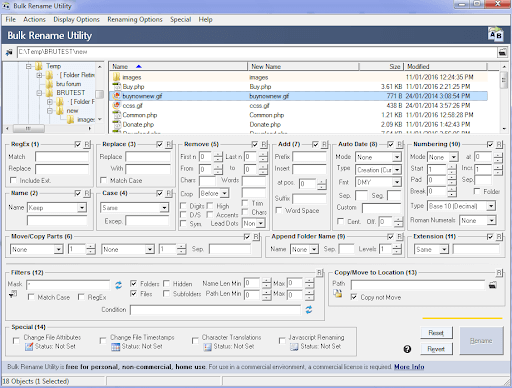The height and width of the screenshot is (388, 512).
Task: Click the folder icon under the Path label
Action: tap(338, 293)
